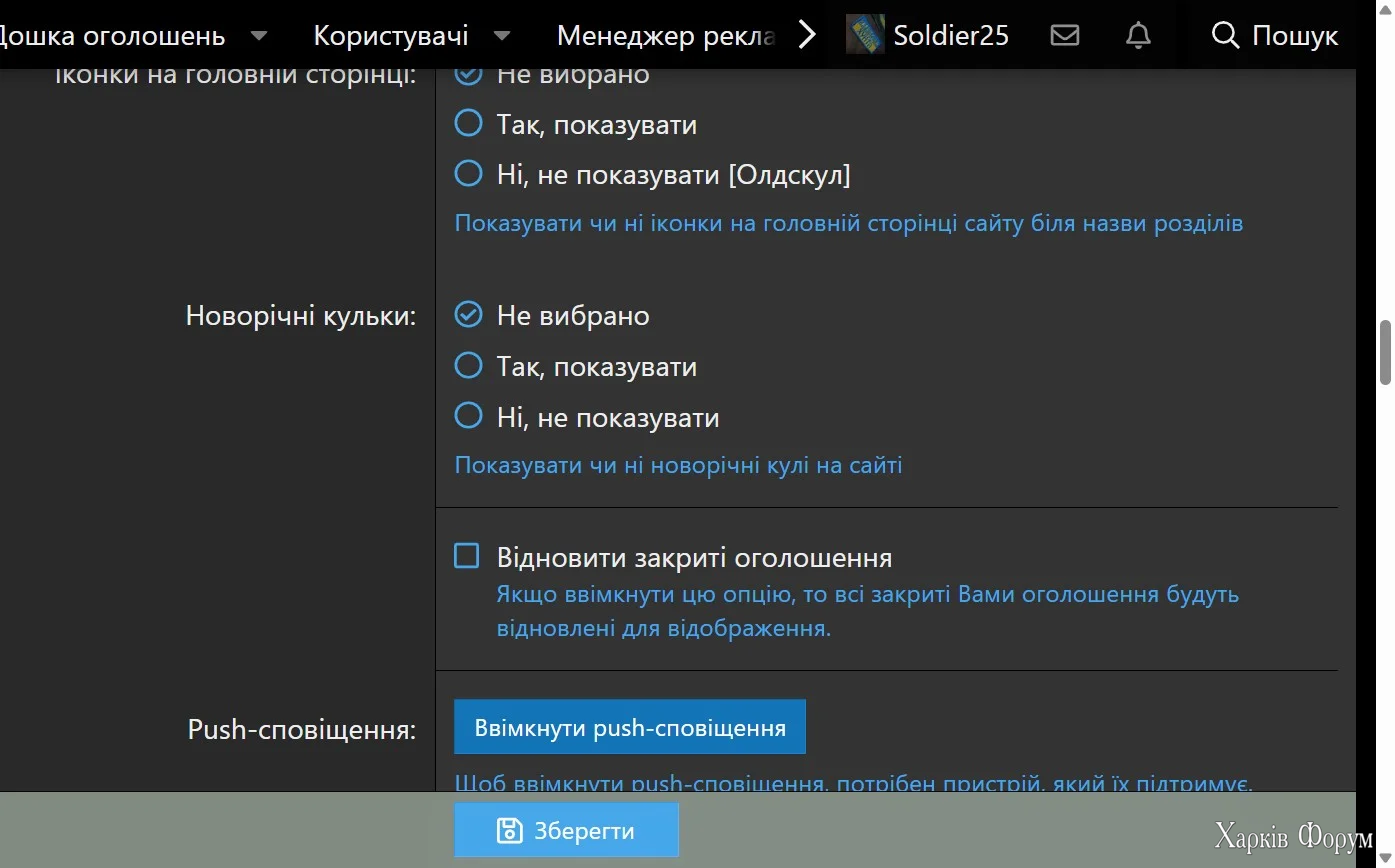Choose "Не вибрано" under Новорічні кульки
This screenshot has width=1395, height=868.
point(468,315)
